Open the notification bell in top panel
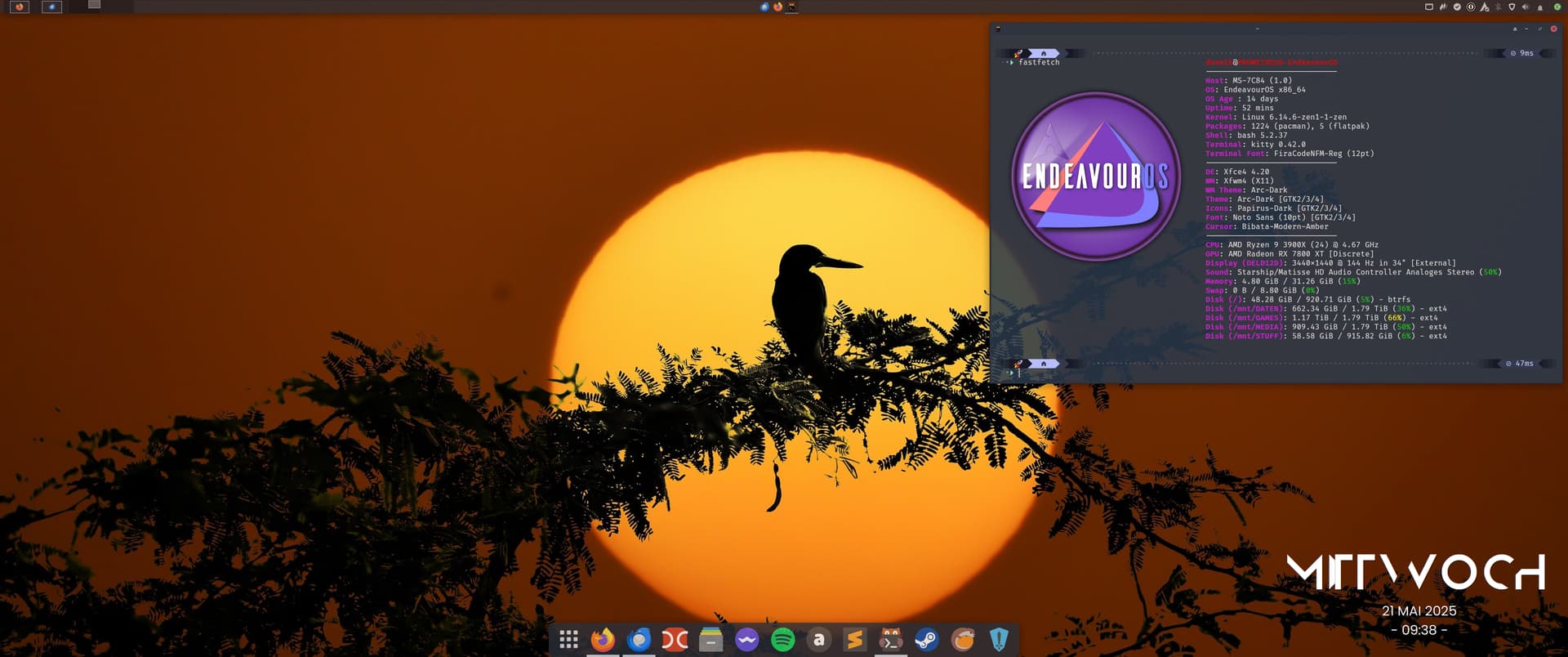The image size is (1568, 657). pyautogui.click(x=1540, y=7)
